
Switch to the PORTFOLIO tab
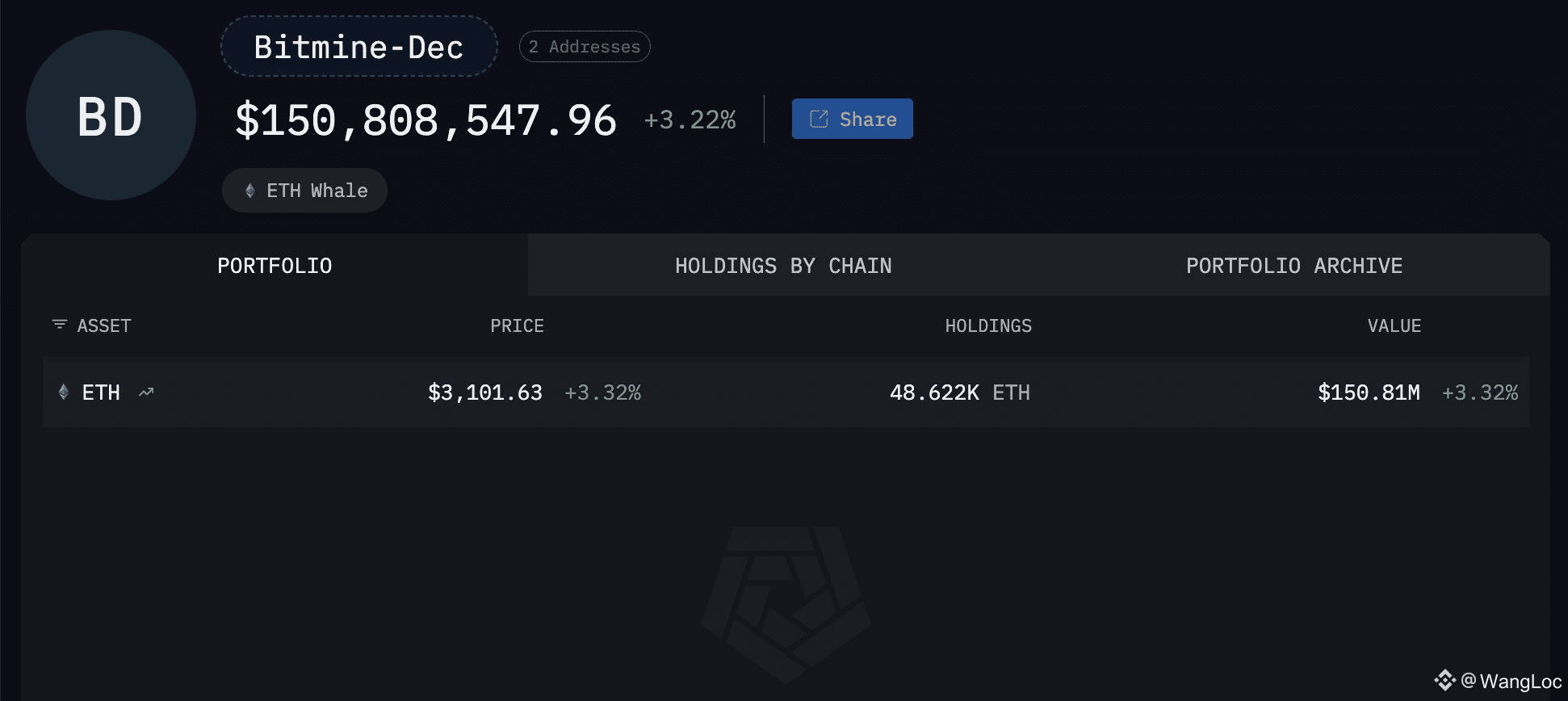(275, 266)
